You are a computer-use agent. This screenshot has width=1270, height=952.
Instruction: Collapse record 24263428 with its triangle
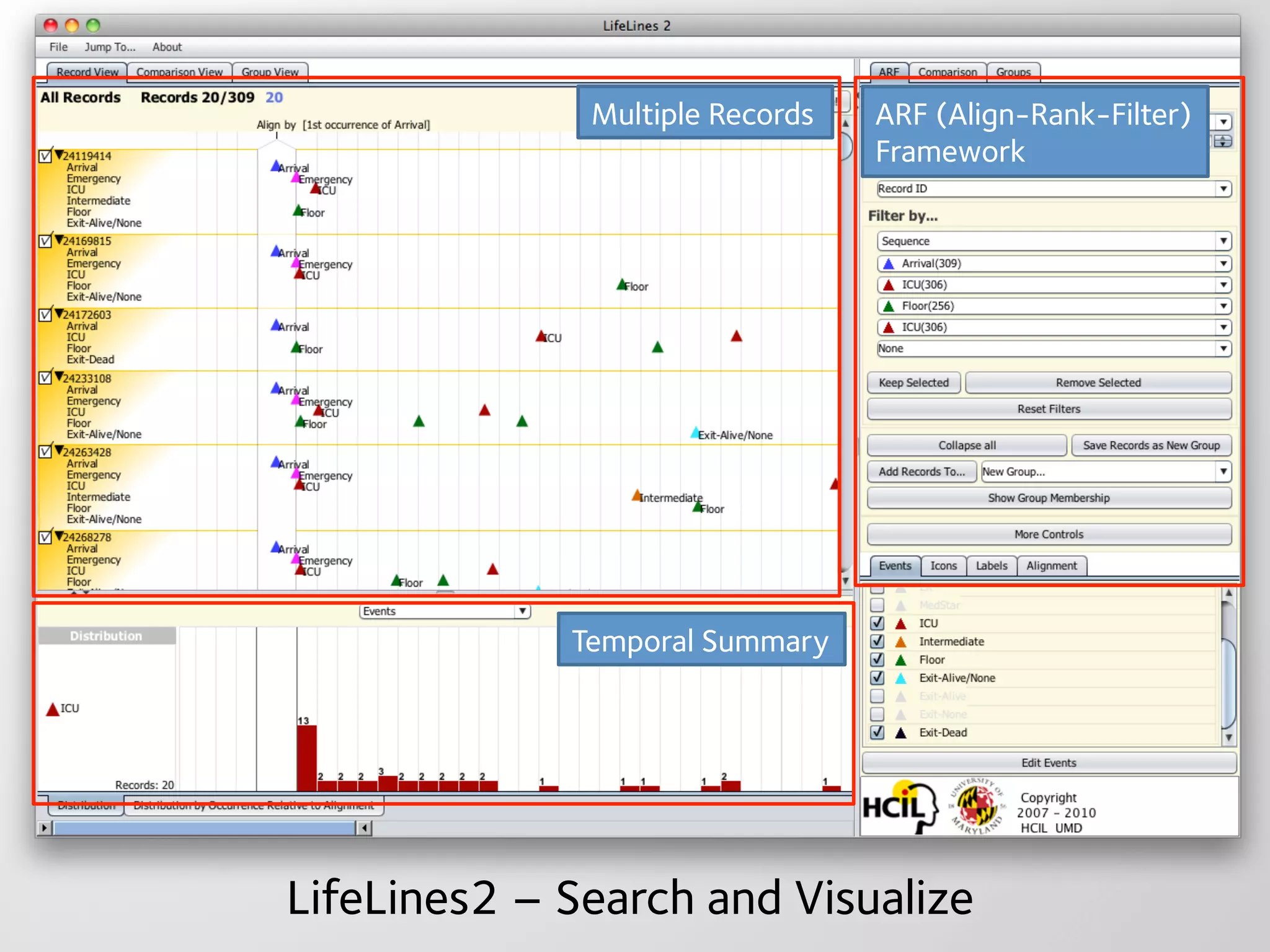coord(59,450)
